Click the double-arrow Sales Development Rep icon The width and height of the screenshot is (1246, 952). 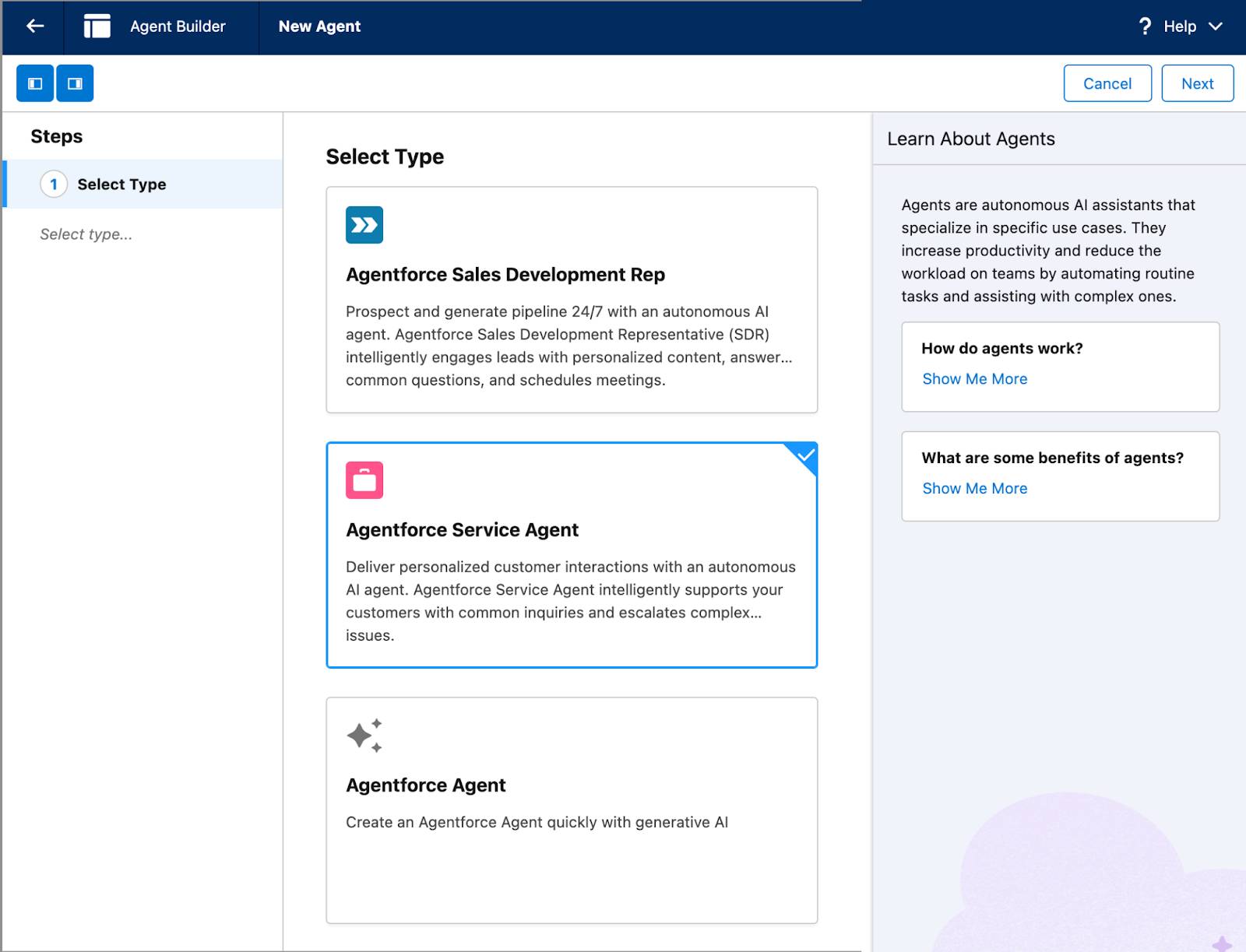pos(363,224)
